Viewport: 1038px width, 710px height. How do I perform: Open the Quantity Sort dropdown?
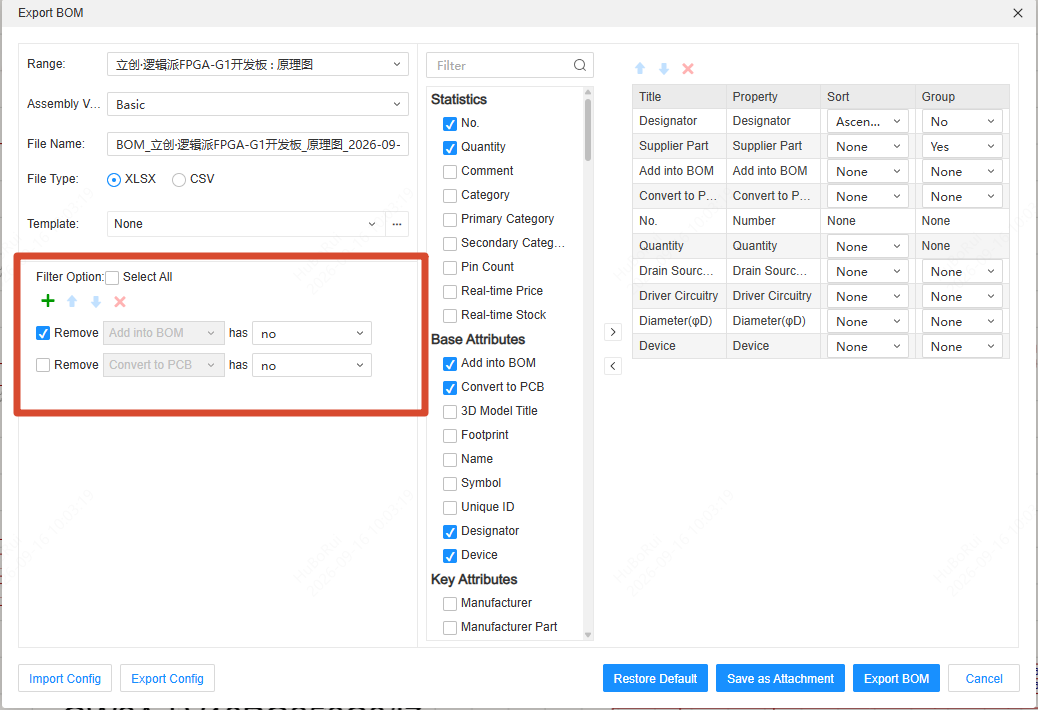(867, 246)
